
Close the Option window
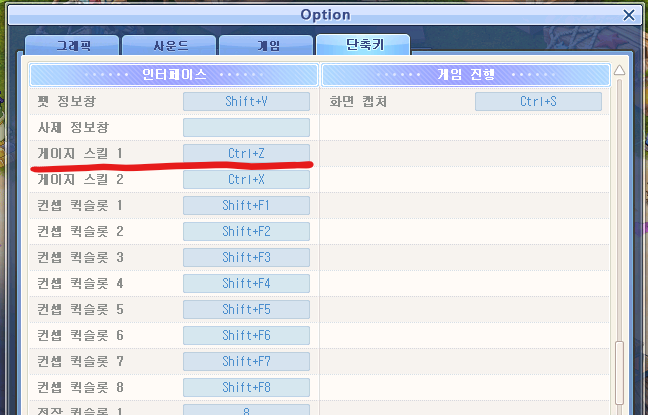coord(629,15)
